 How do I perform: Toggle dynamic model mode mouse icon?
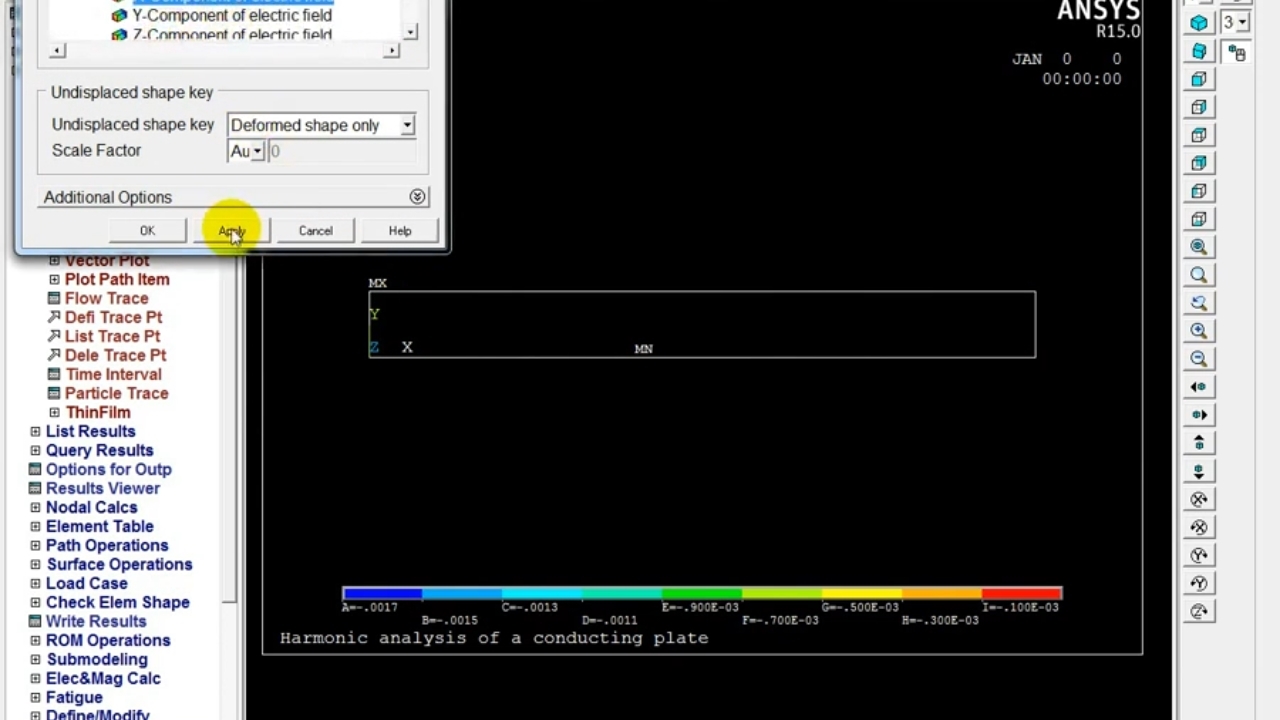click(x=1237, y=53)
